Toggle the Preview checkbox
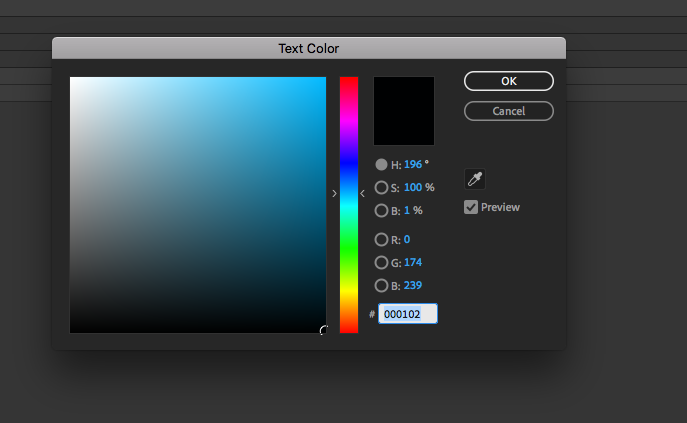Screen dimensions: 687x423 click(471, 207)
